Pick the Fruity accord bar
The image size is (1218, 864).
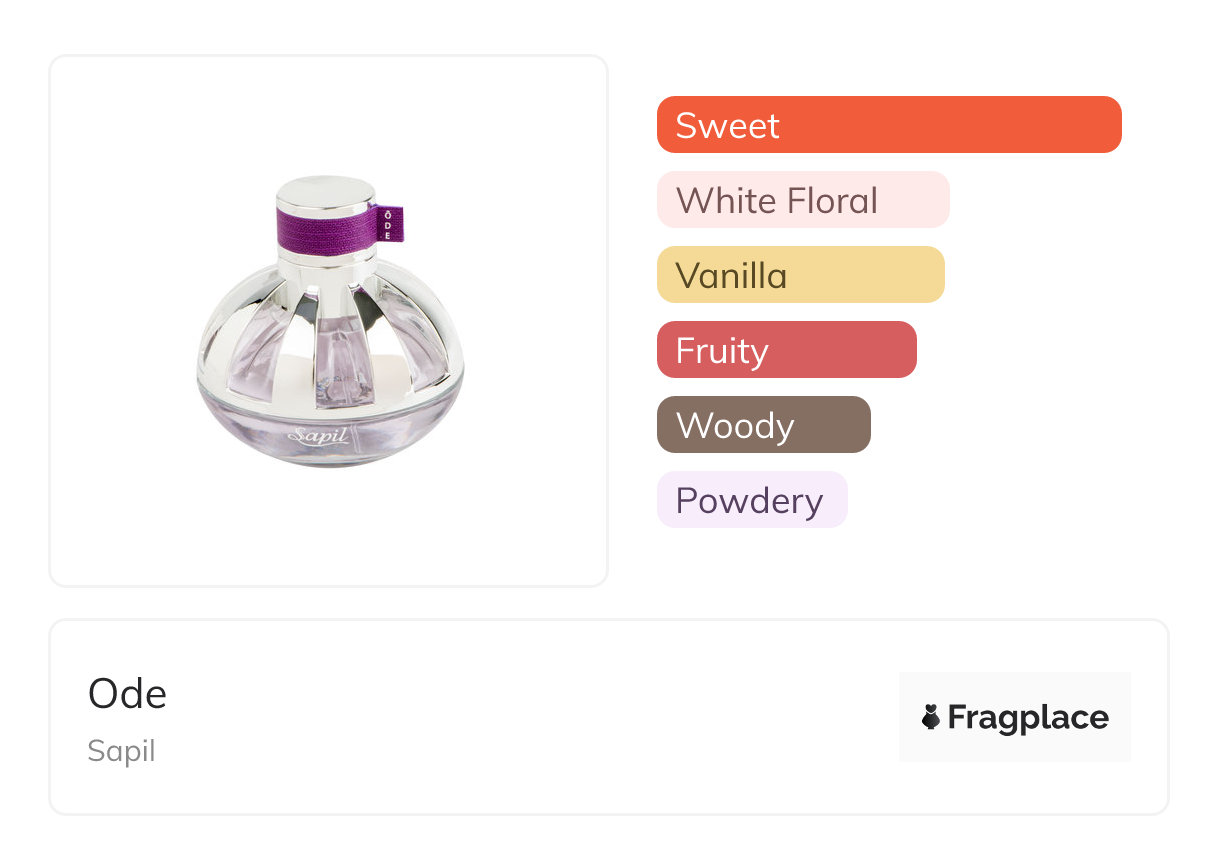click(x=786, y=350)
